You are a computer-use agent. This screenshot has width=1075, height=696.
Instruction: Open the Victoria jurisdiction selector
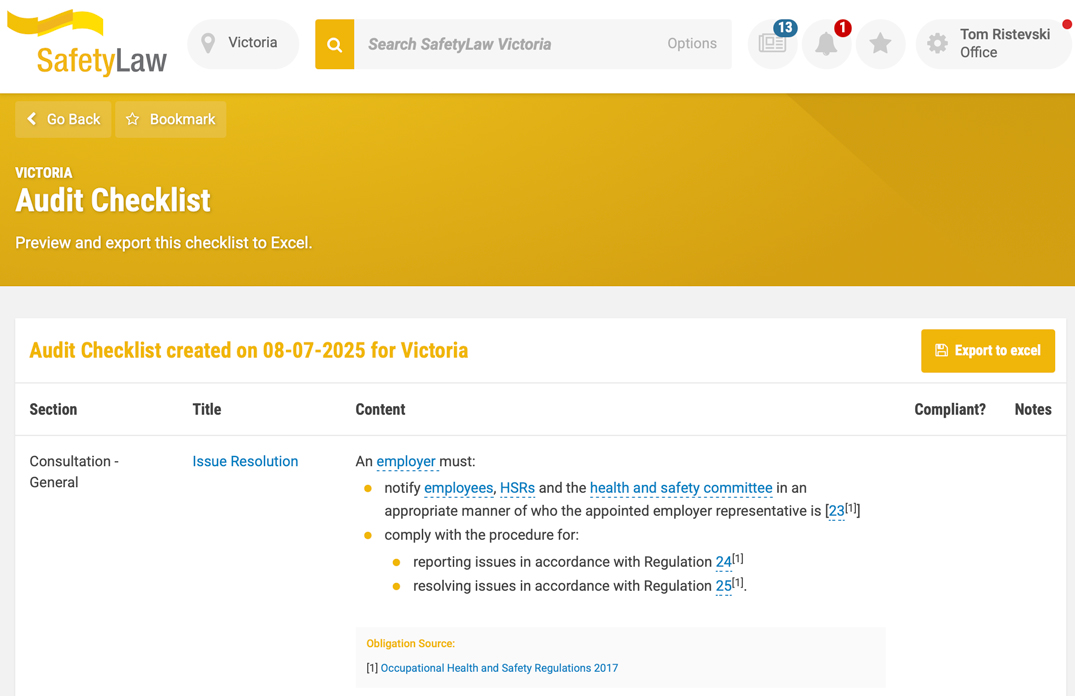tap(243, 44)
